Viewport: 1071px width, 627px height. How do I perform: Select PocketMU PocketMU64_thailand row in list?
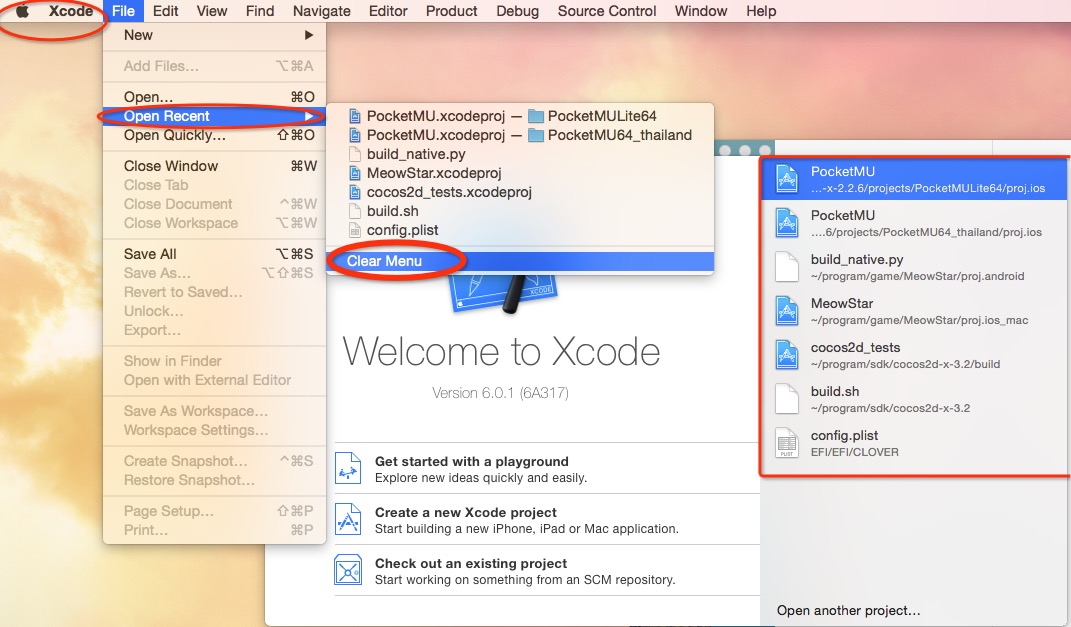click(x=914, y=223)
